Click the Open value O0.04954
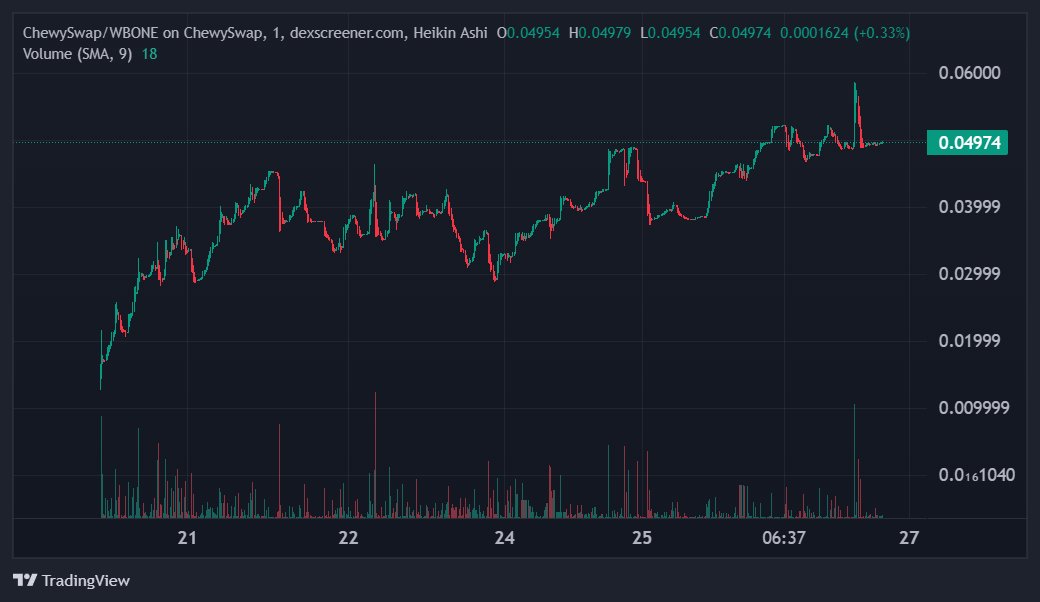 (x=528, y=33)
